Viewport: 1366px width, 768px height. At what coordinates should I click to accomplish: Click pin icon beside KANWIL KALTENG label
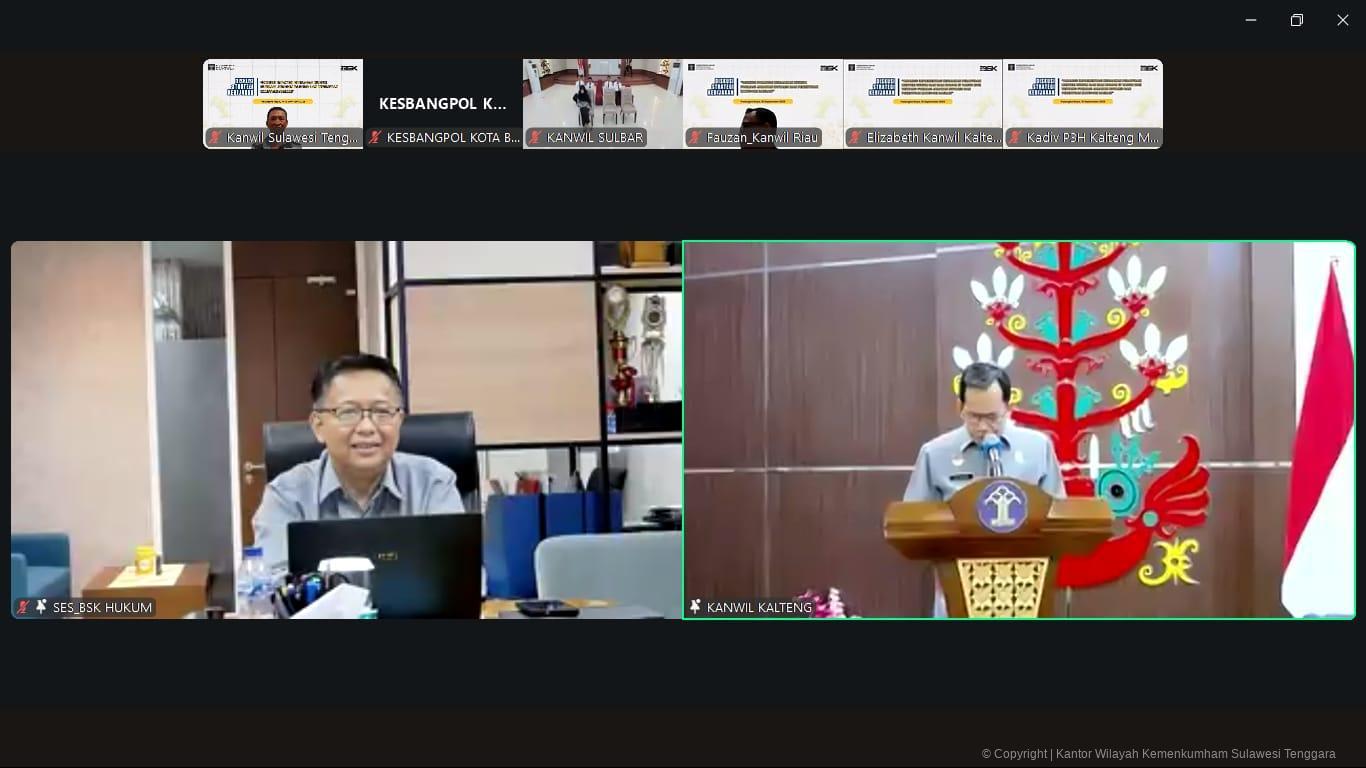(695, 607)
